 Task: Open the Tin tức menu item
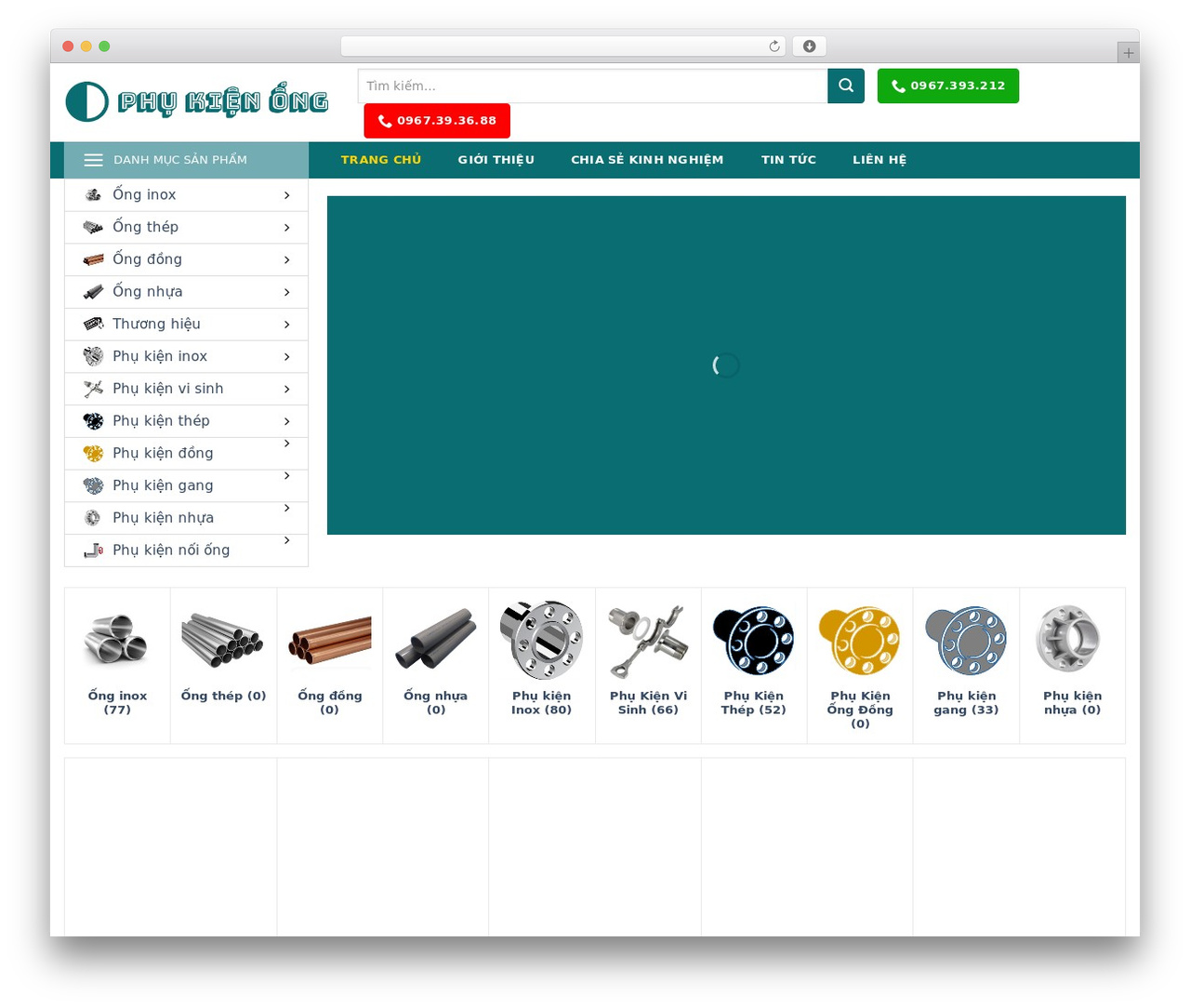(x=788, y=160)
